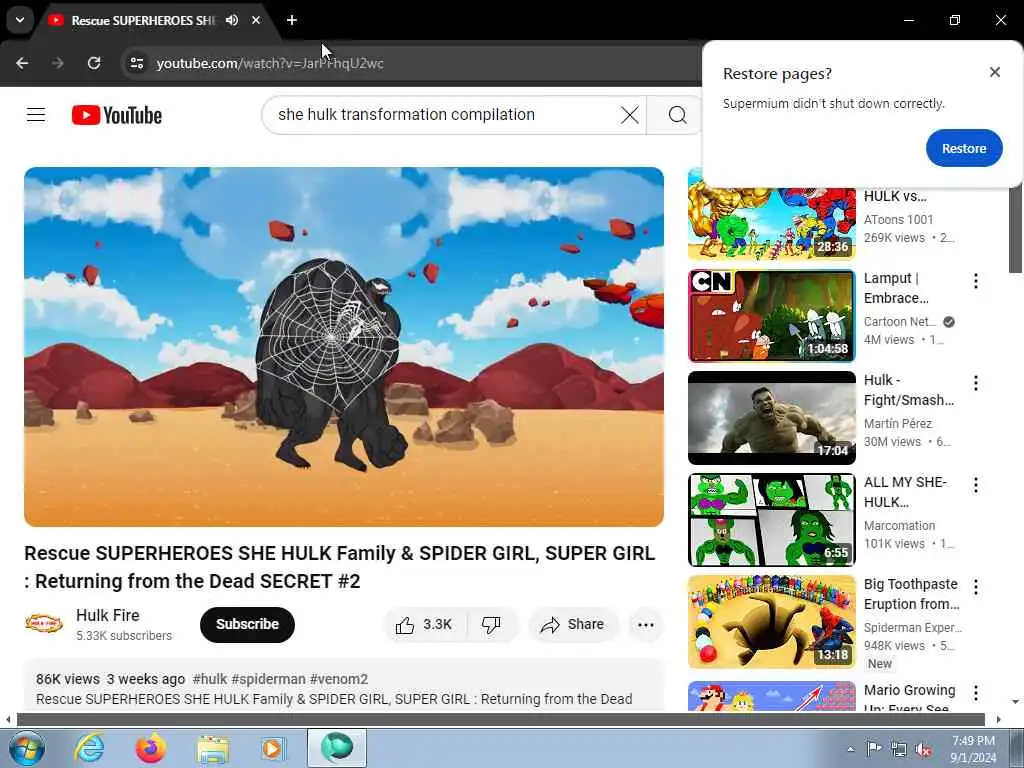
Task: Dislike the video with thumbs down
Action: (491, 625)
